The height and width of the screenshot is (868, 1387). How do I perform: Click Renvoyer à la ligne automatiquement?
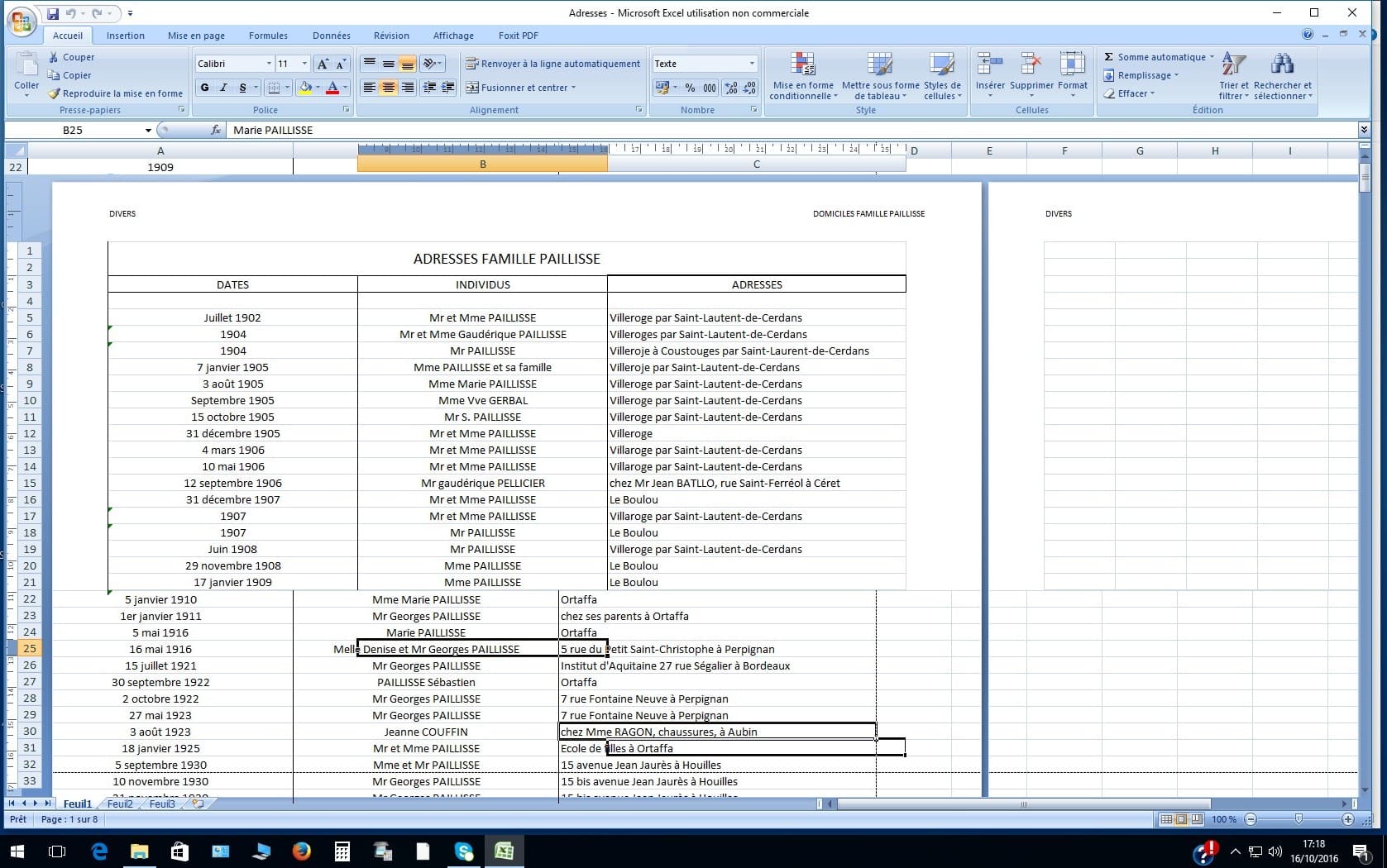tap(552, 64)
